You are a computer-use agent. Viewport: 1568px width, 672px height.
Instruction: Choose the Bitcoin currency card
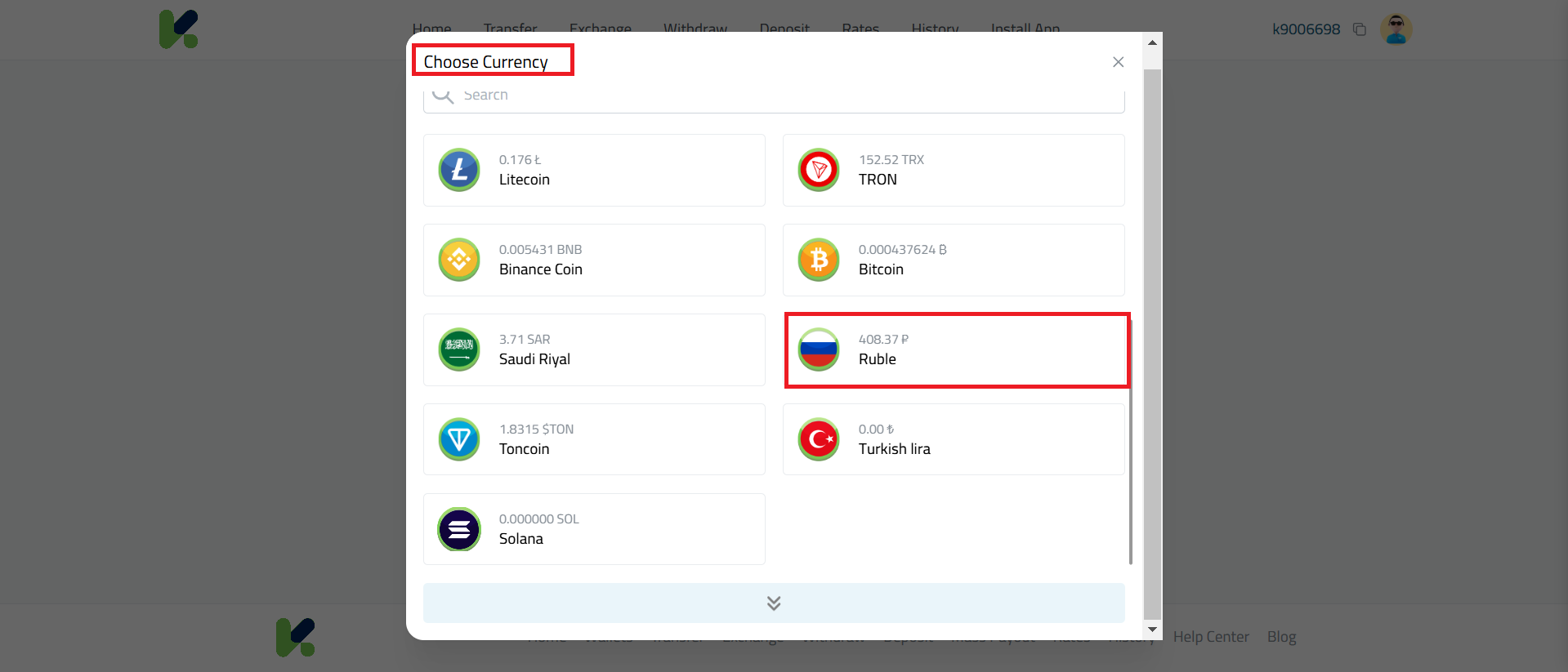954,260
